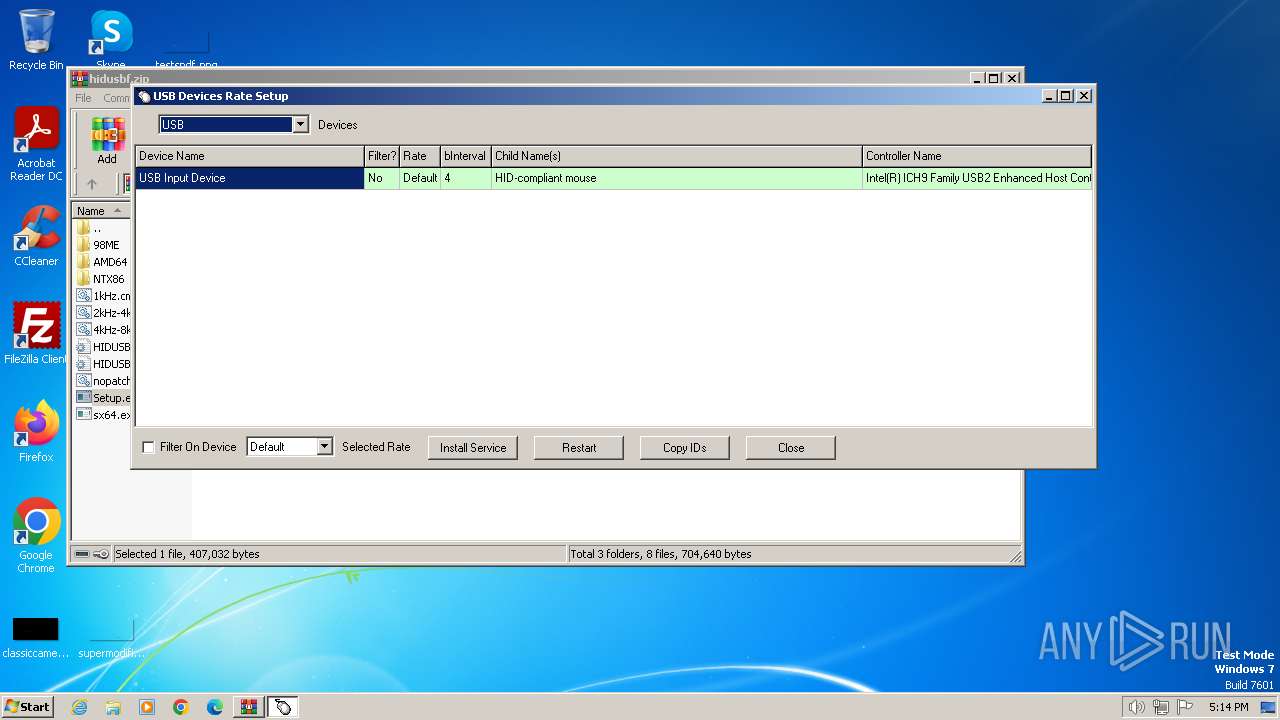This screenshot has width=1280, height=720.
Task: Open Acrobat Reader DC desktop shortcut
Action: 36,143
